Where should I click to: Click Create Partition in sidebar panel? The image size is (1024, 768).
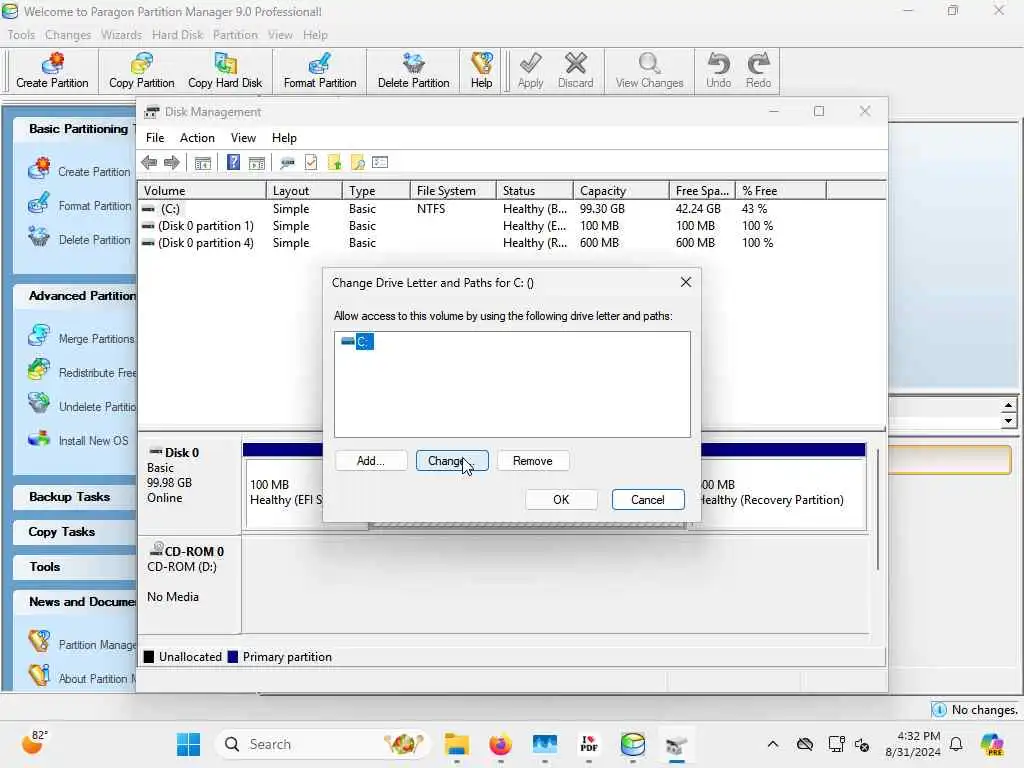pos(80,171)
